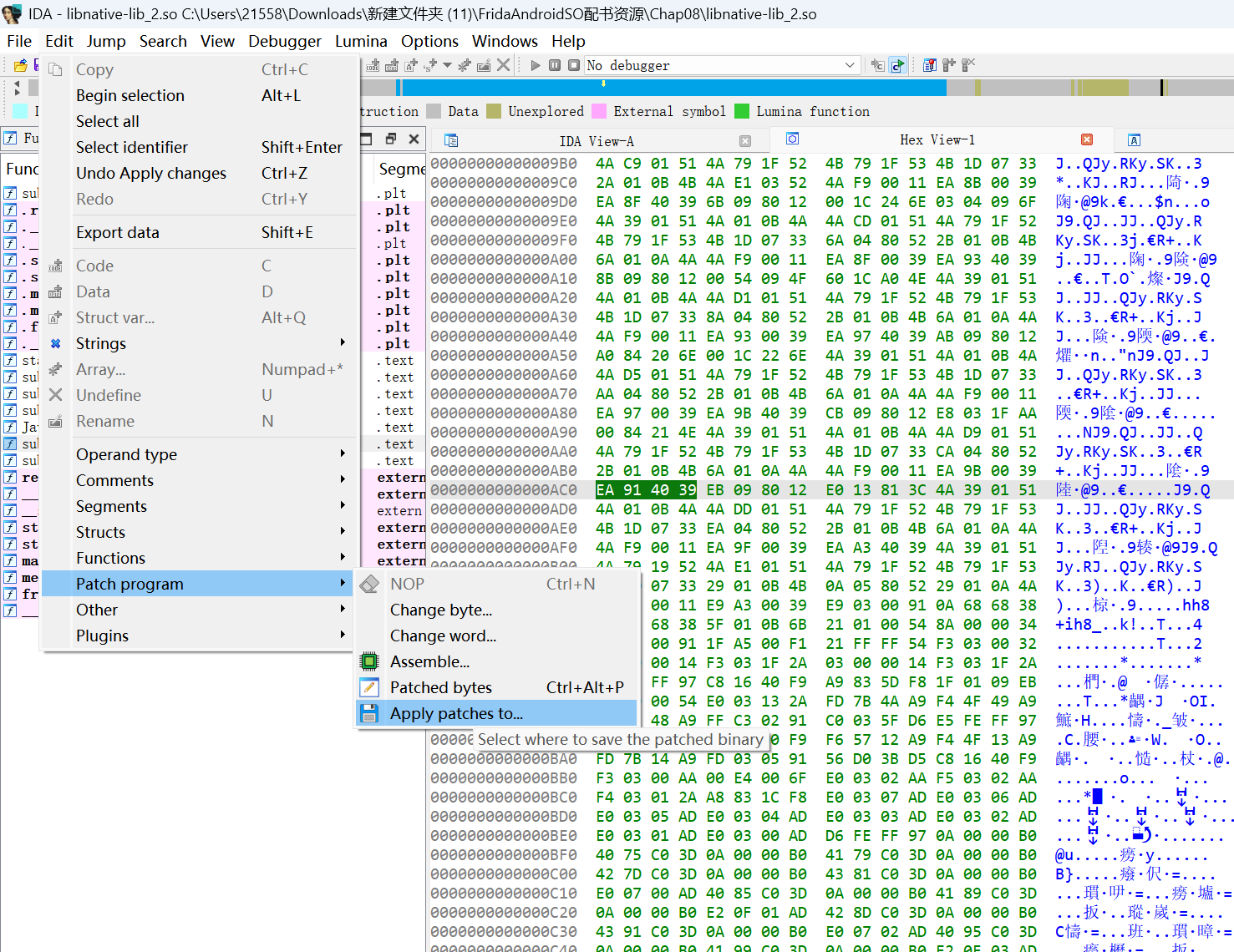Viewport: 1234px width, 952px height.
Task: Open dropdown arrow beside structure toolbar icon
Action: click(447, 65)
